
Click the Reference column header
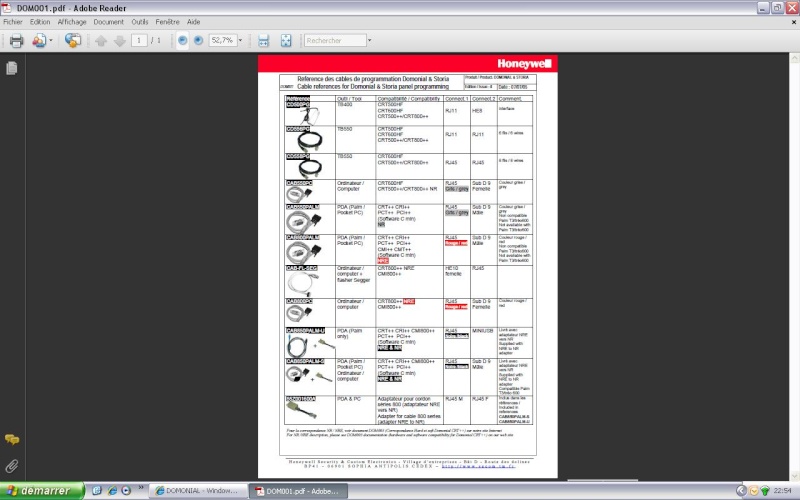(298, 99)
